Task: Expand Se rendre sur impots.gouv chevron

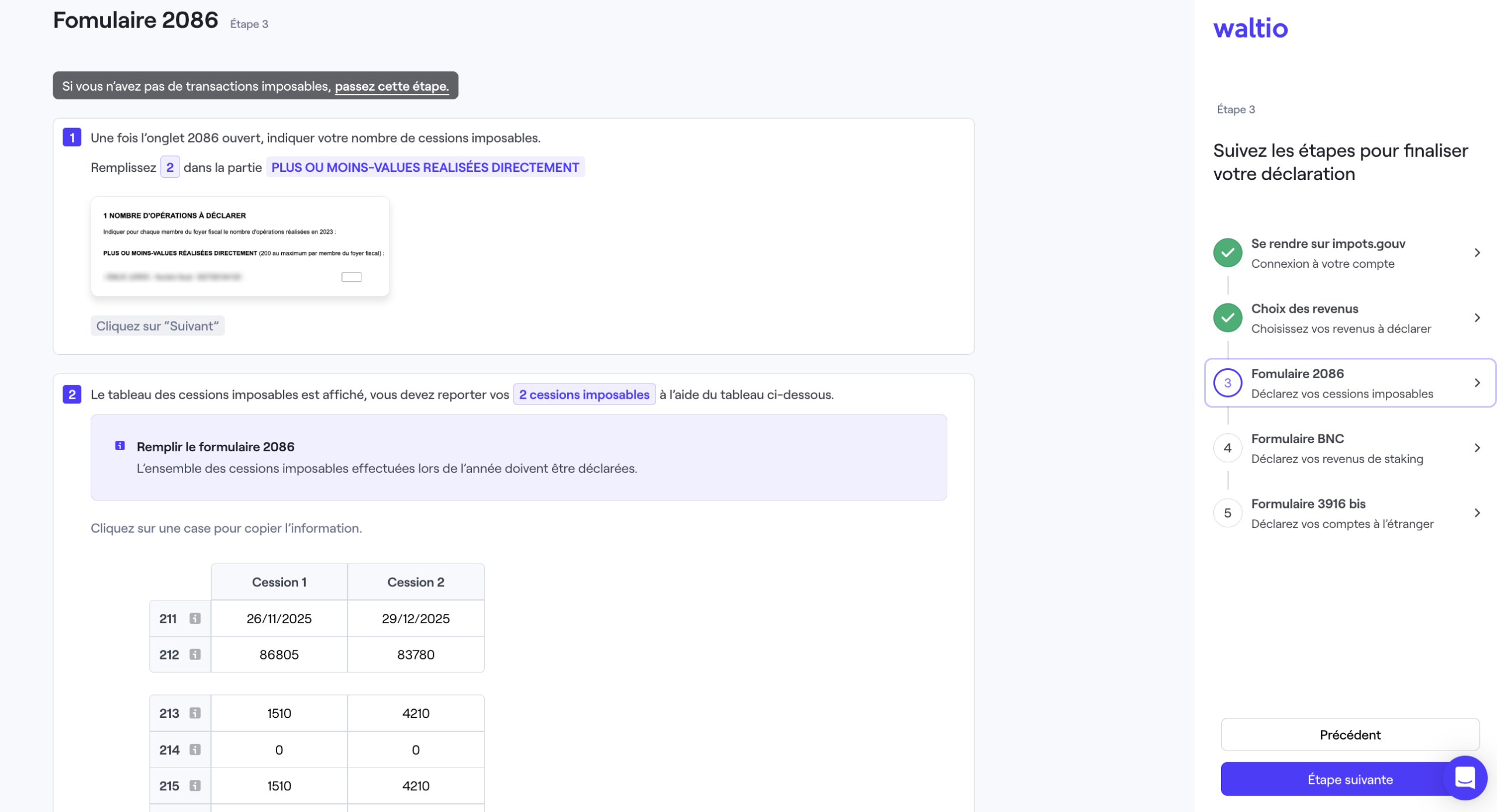Action: tap(1477, 253)
